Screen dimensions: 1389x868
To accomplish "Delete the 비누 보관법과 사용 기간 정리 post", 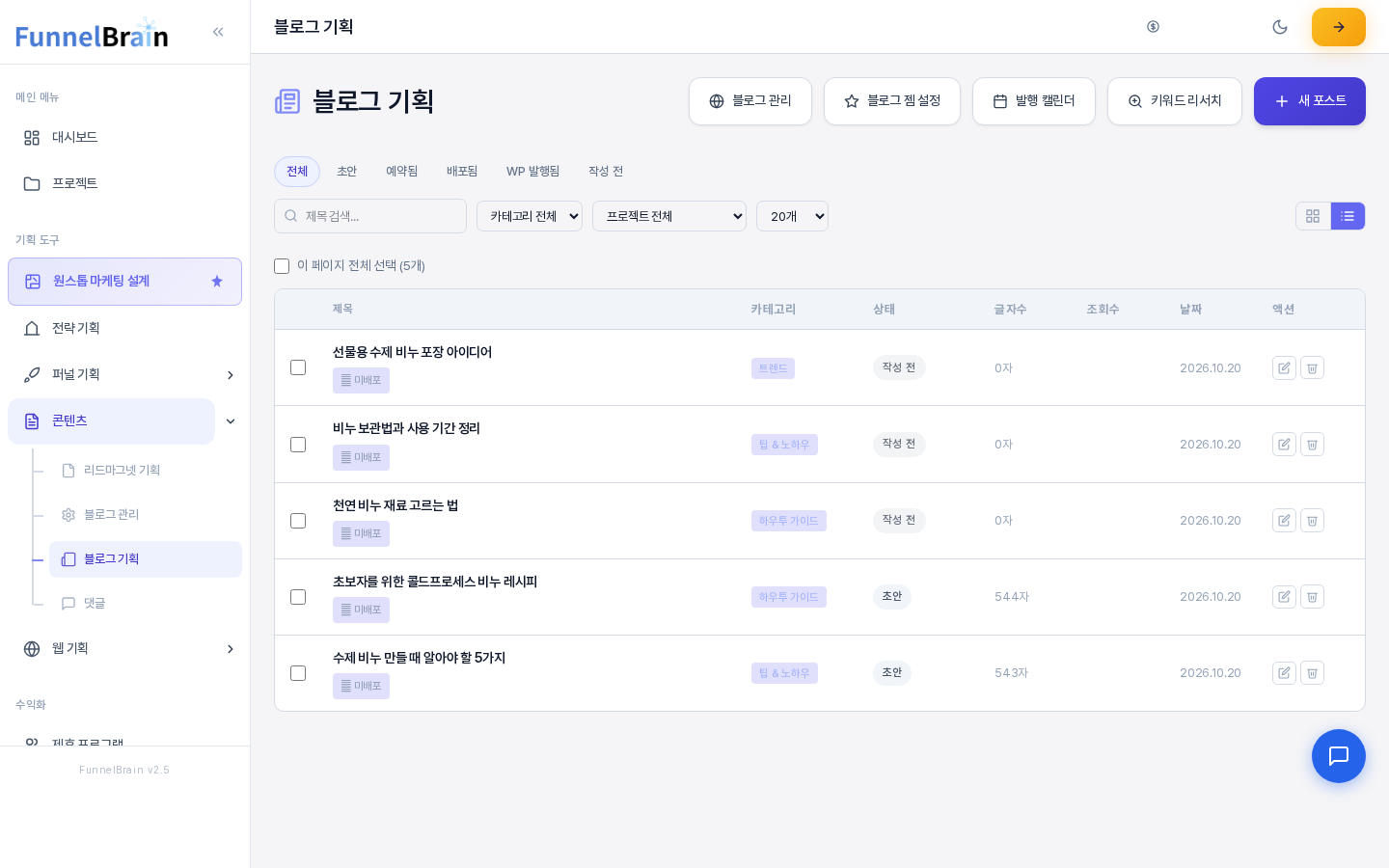I will [x=1312, y=445].
